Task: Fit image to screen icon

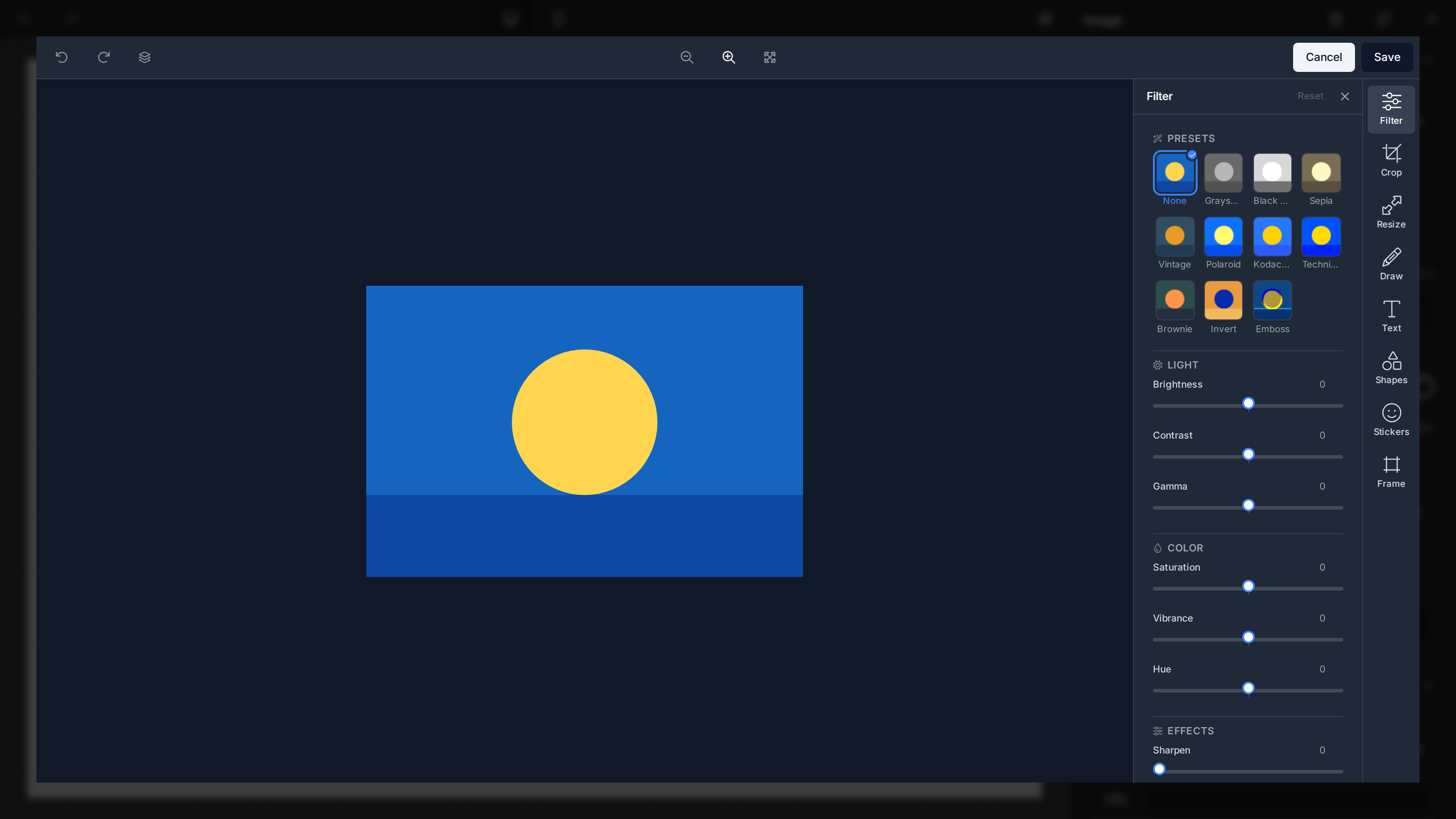Action: [770, 57]
